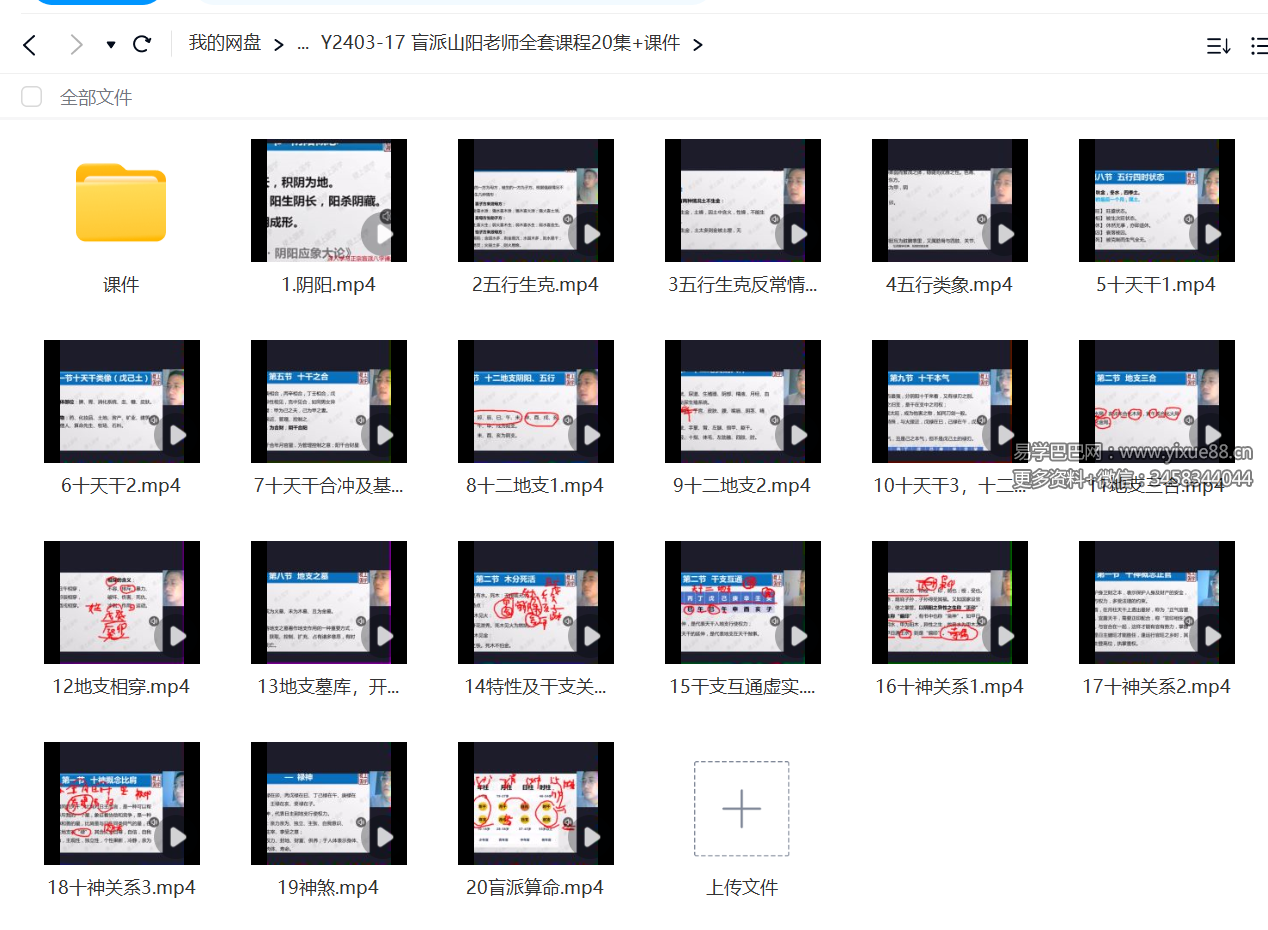The width and height of the screenshot is (1268, 930).
Task: Click the 上传文件 upload button
Action: [742, 886]
